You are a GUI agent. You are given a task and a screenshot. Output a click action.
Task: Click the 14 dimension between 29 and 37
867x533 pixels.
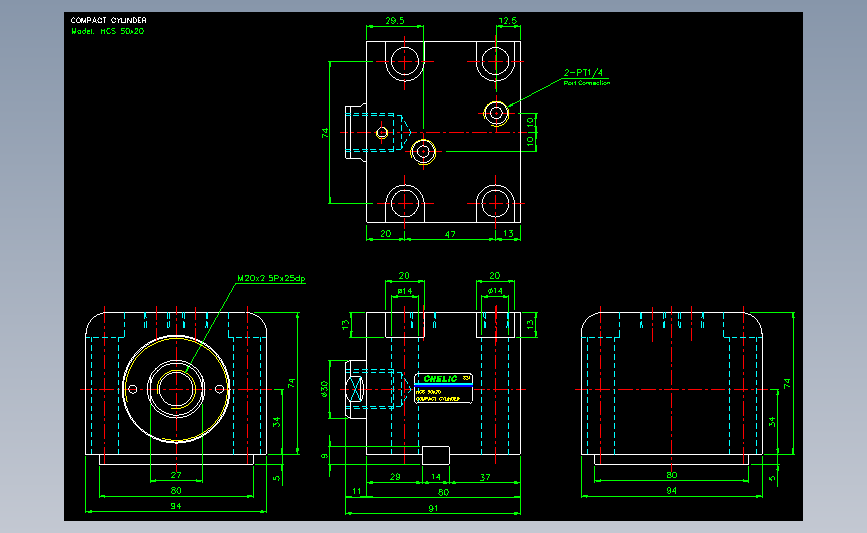(436, 477)
